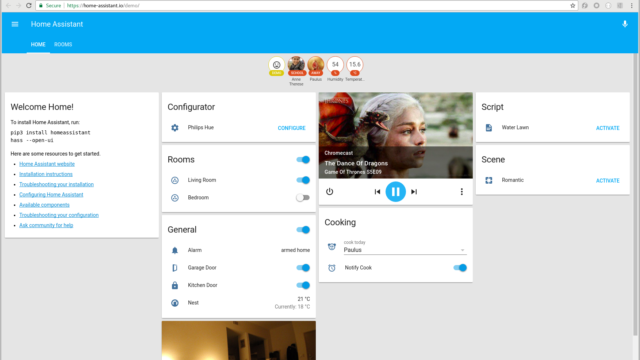Open Troubleshooting your installation link
Viewport: 640px width, 360px height.
pyautogui.click(x=56, y=184)
